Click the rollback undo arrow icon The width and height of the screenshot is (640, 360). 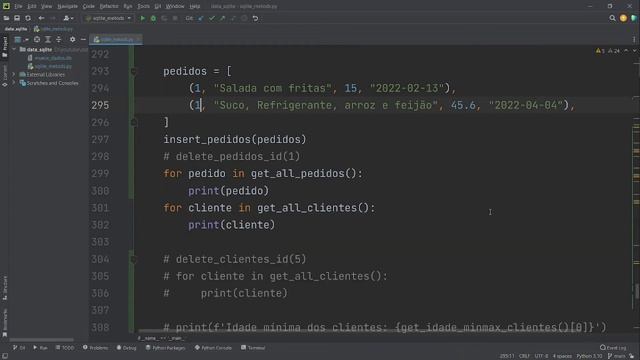tap(256, 18)
